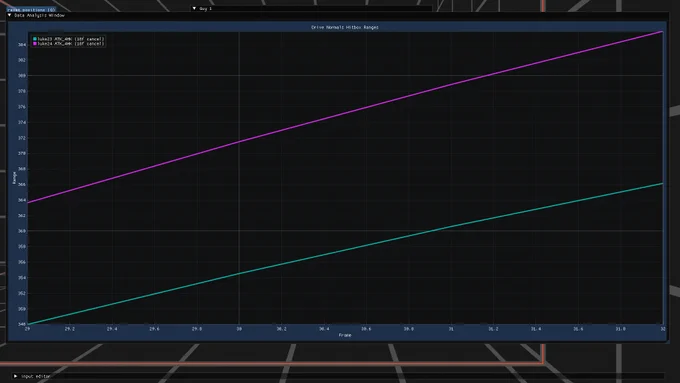Click the Frame x-axis label
The width and height of the screenshot is (680, 383).
pyautogui.click(x=345, y=335)
